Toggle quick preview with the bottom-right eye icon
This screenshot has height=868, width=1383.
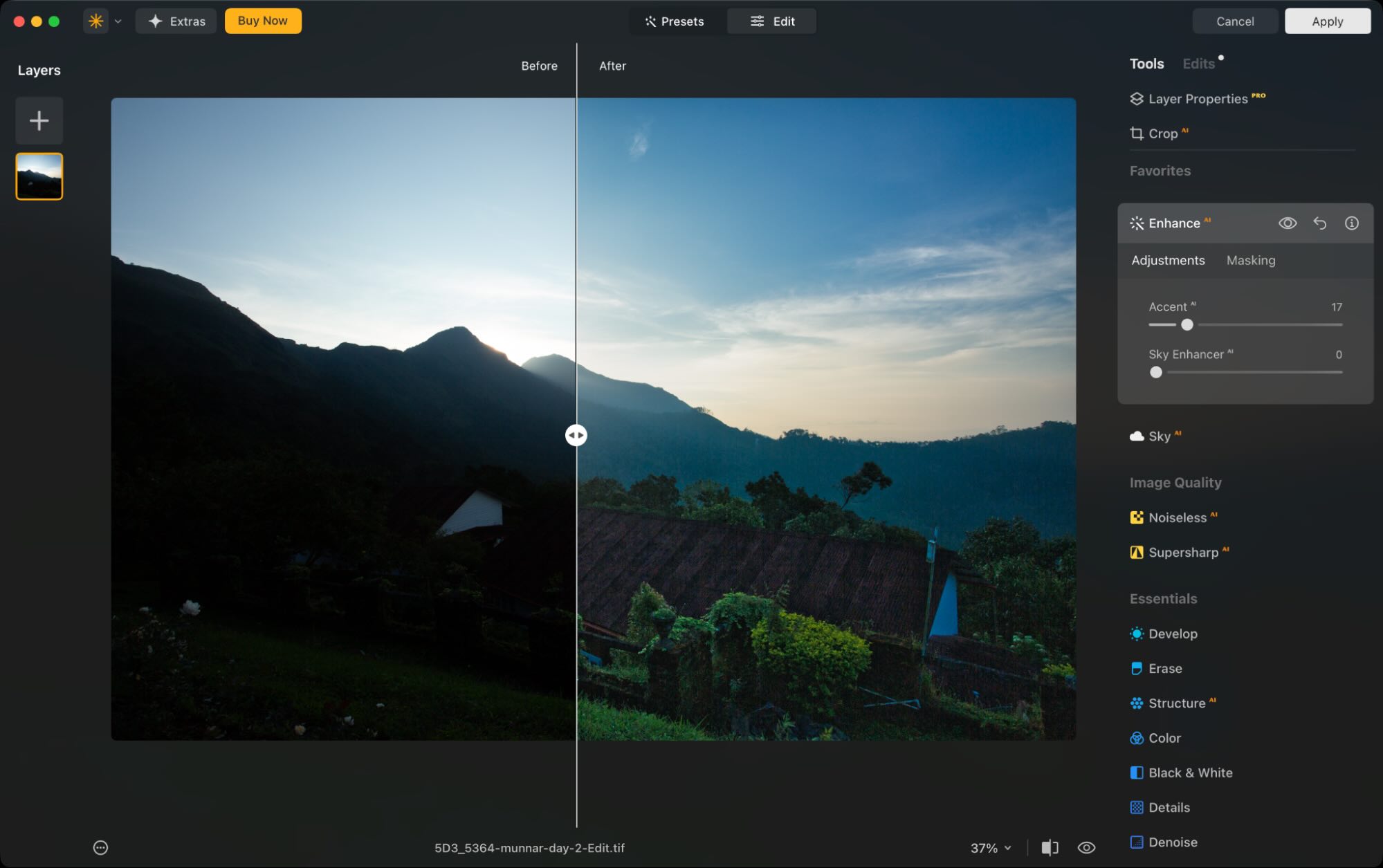tap(1086, 847)
